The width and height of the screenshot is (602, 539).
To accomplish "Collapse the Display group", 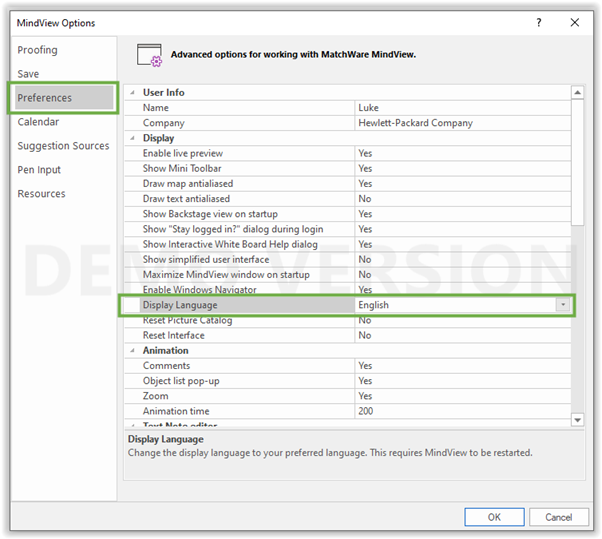I will coord(132,138).
